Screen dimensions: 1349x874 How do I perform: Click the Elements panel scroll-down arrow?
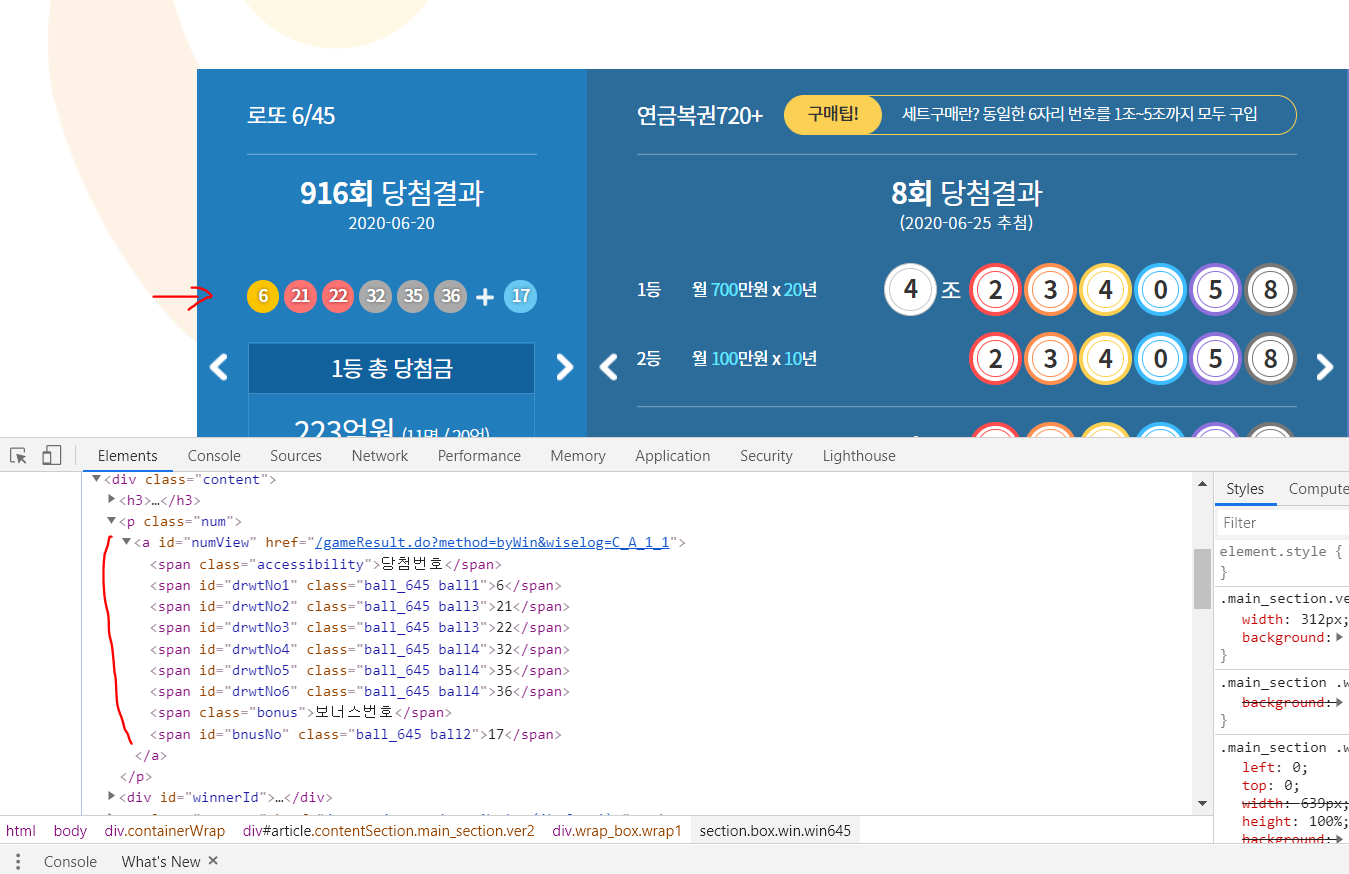(1202, 803)
